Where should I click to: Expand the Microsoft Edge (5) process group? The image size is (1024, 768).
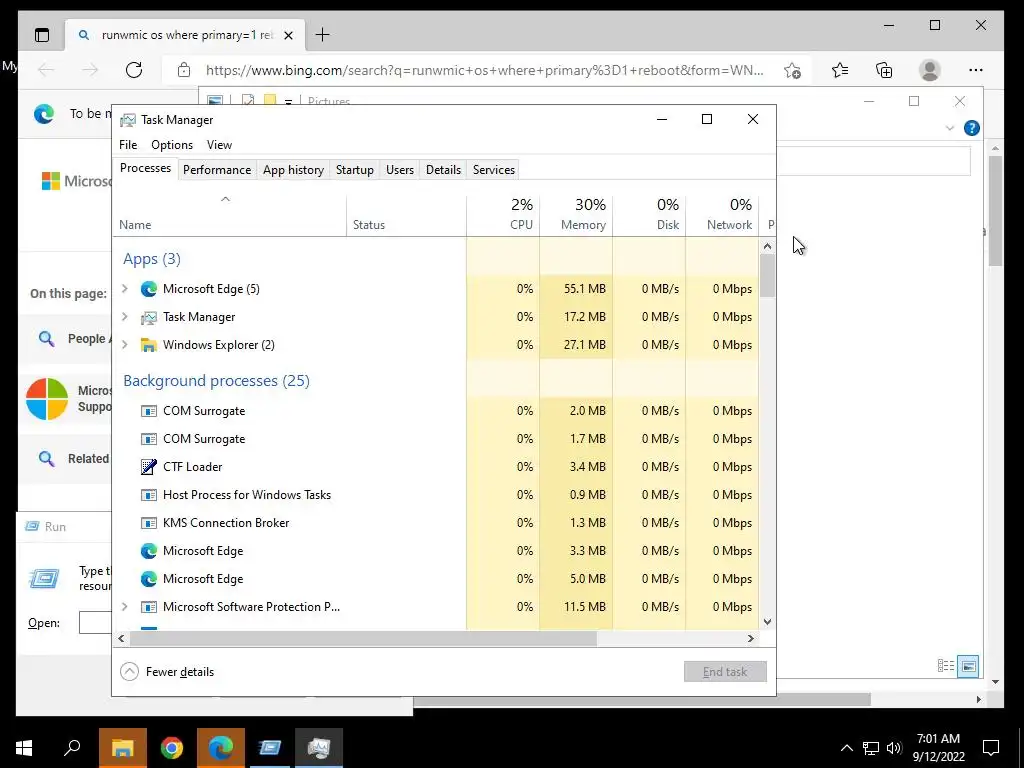coord(125,289)
